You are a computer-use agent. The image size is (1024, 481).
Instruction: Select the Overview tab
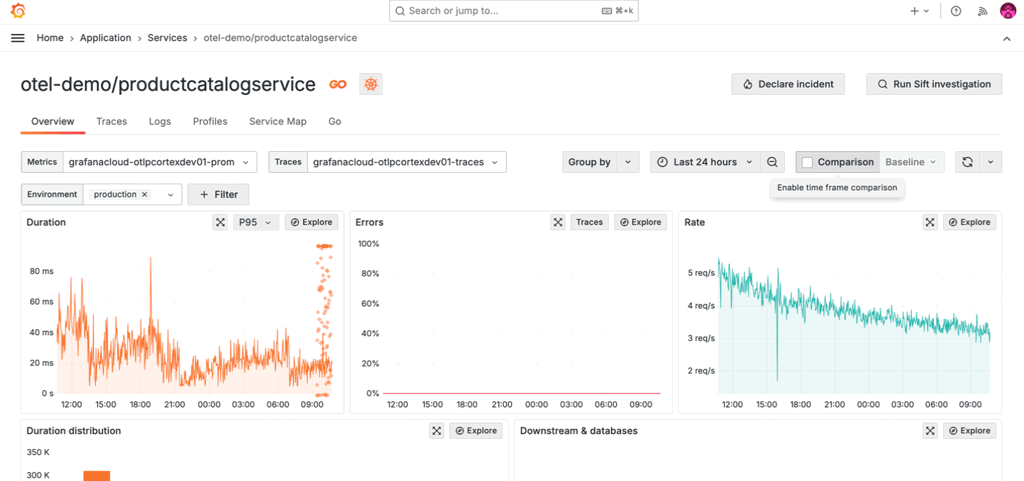point(53,121)
